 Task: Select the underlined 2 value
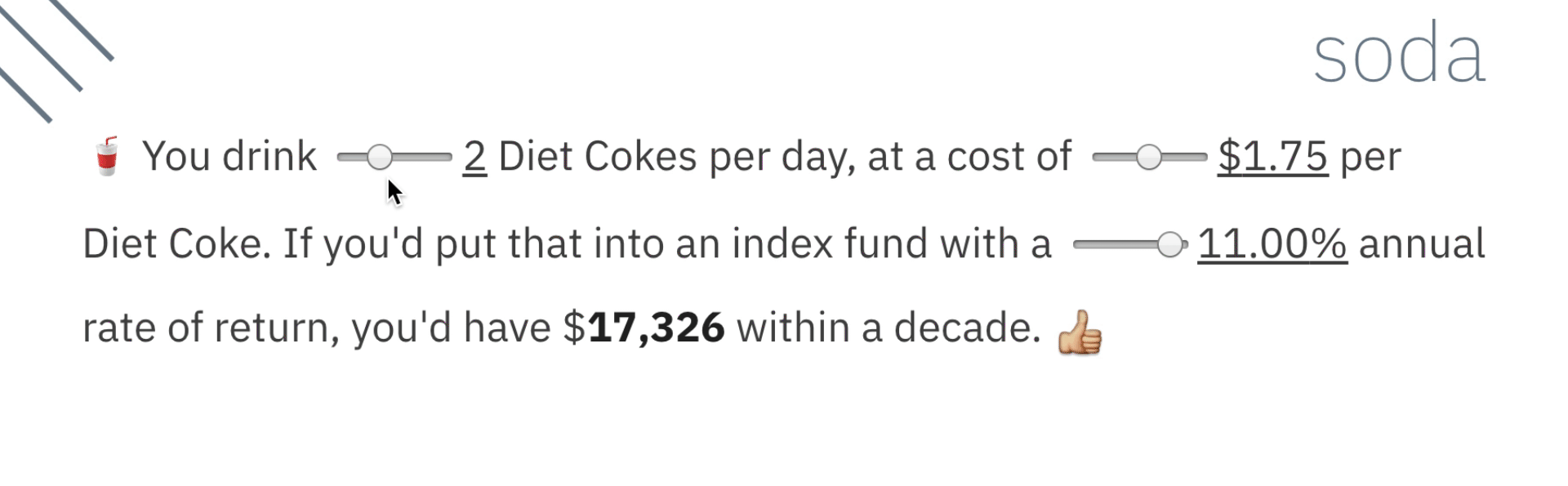point(474,157)
